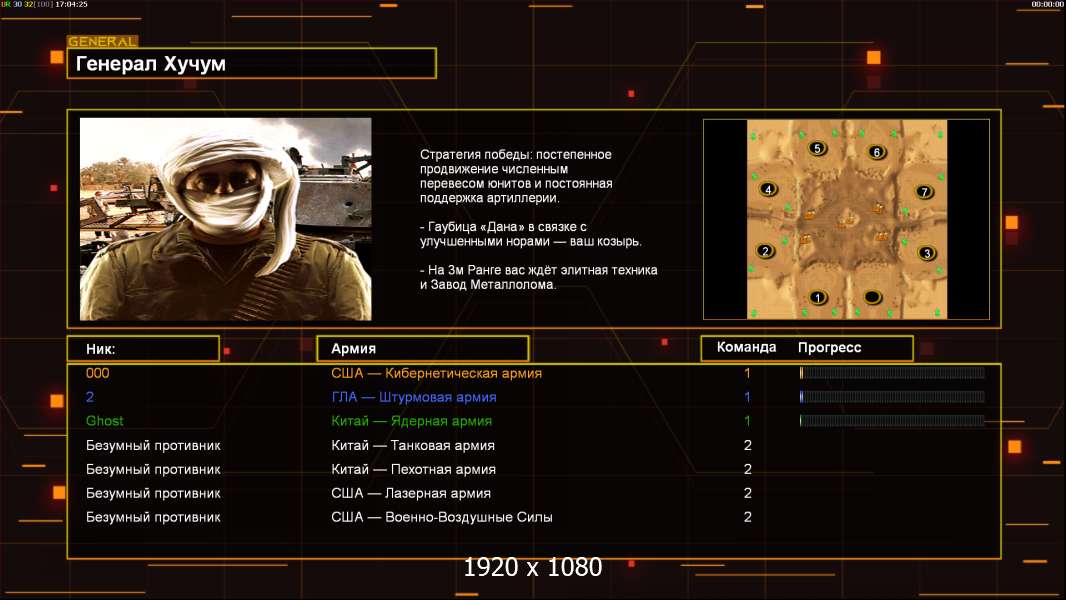Click "Безумный противник" in the Танковая армия row
1066x600 pixels.
[x=153, y=446]
